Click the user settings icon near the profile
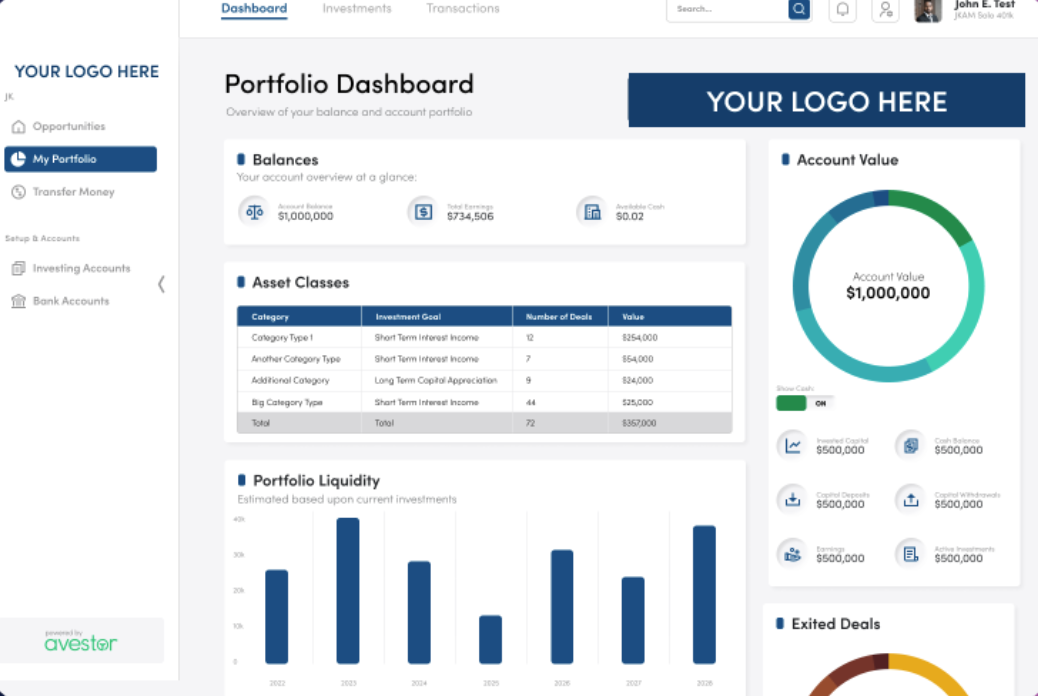 pos(885,10)
